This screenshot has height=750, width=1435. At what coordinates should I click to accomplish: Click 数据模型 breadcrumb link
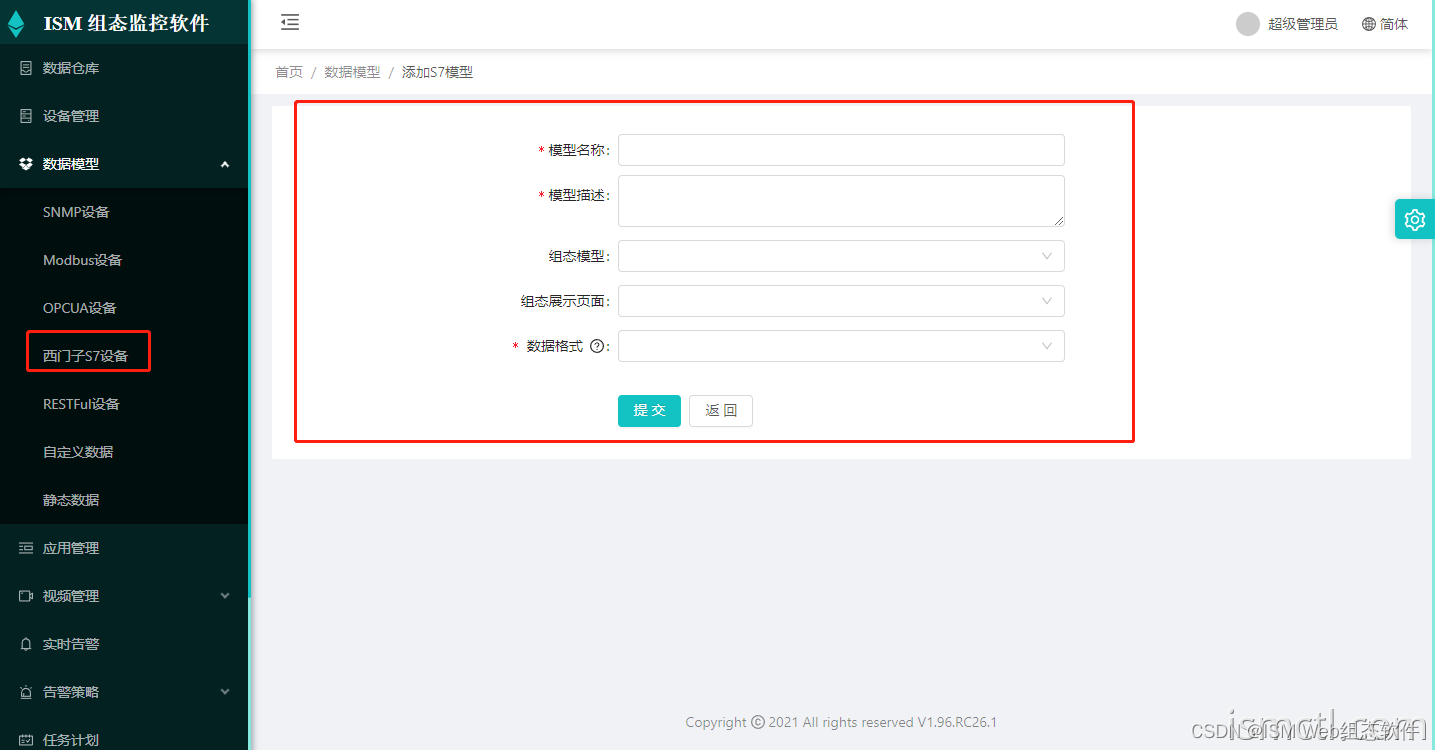coord(352,72)
